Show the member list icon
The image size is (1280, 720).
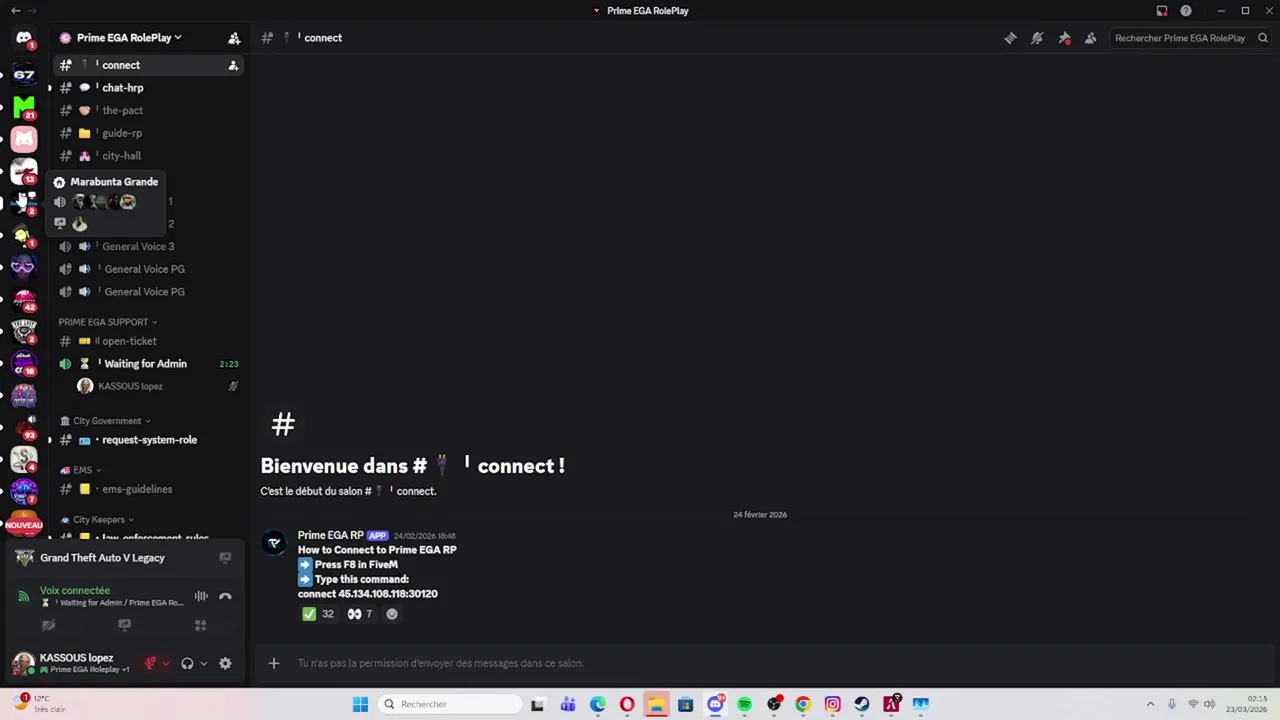1091,38
